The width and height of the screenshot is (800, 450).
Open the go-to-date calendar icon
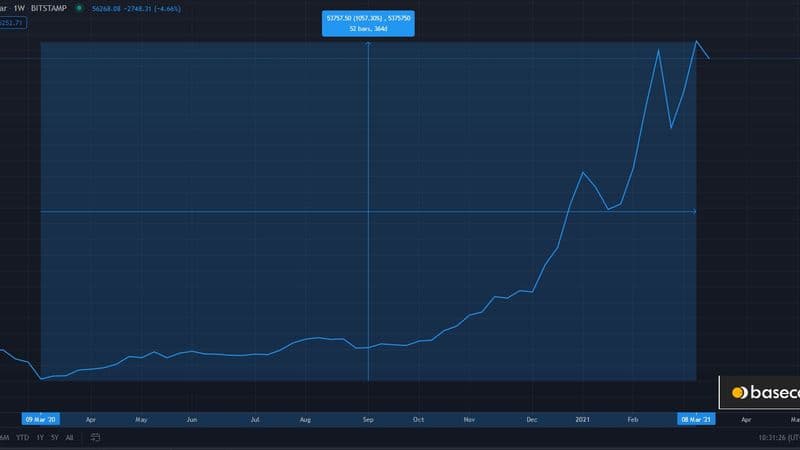pos(95,437)
